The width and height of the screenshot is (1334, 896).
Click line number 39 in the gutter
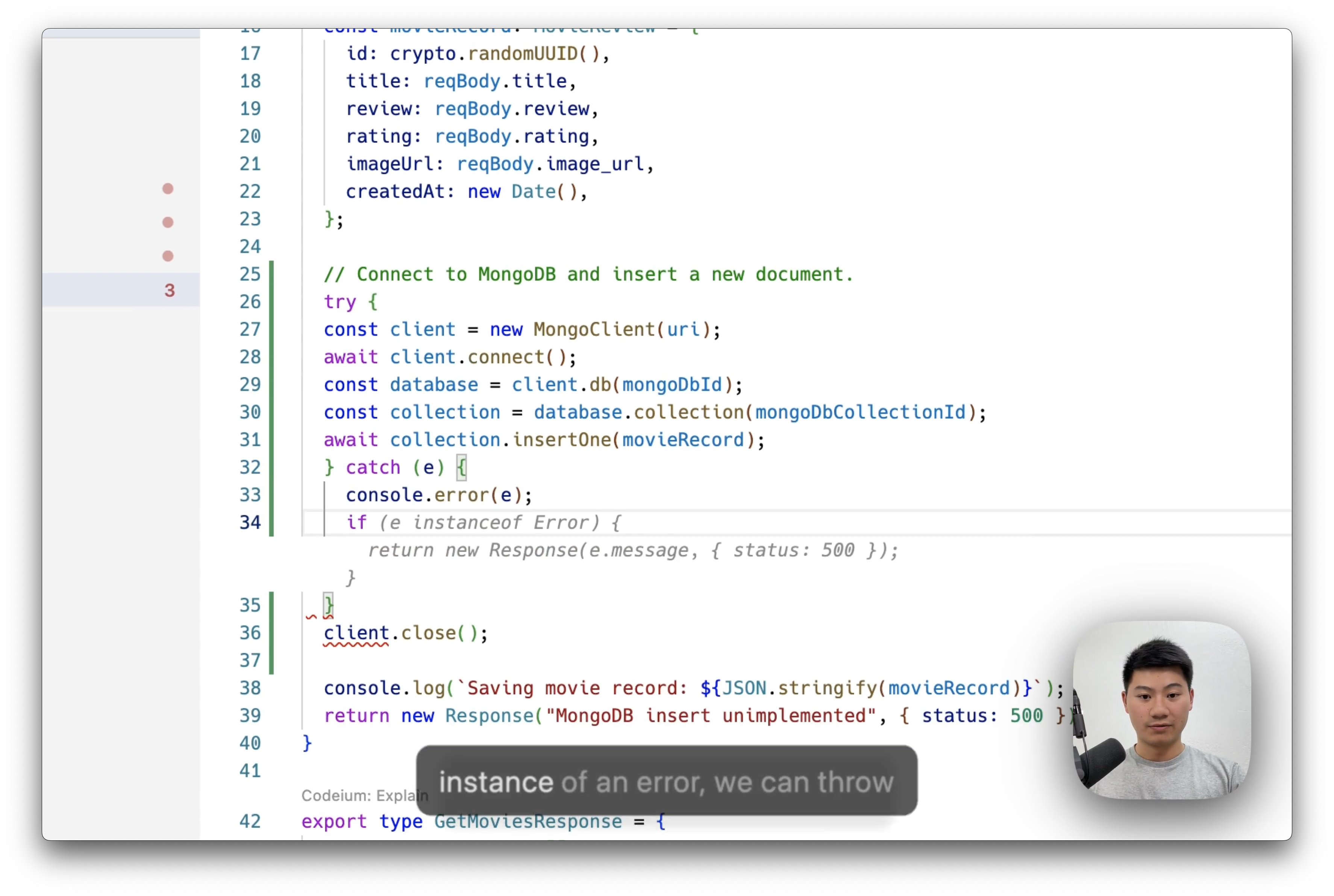(250, 716)
